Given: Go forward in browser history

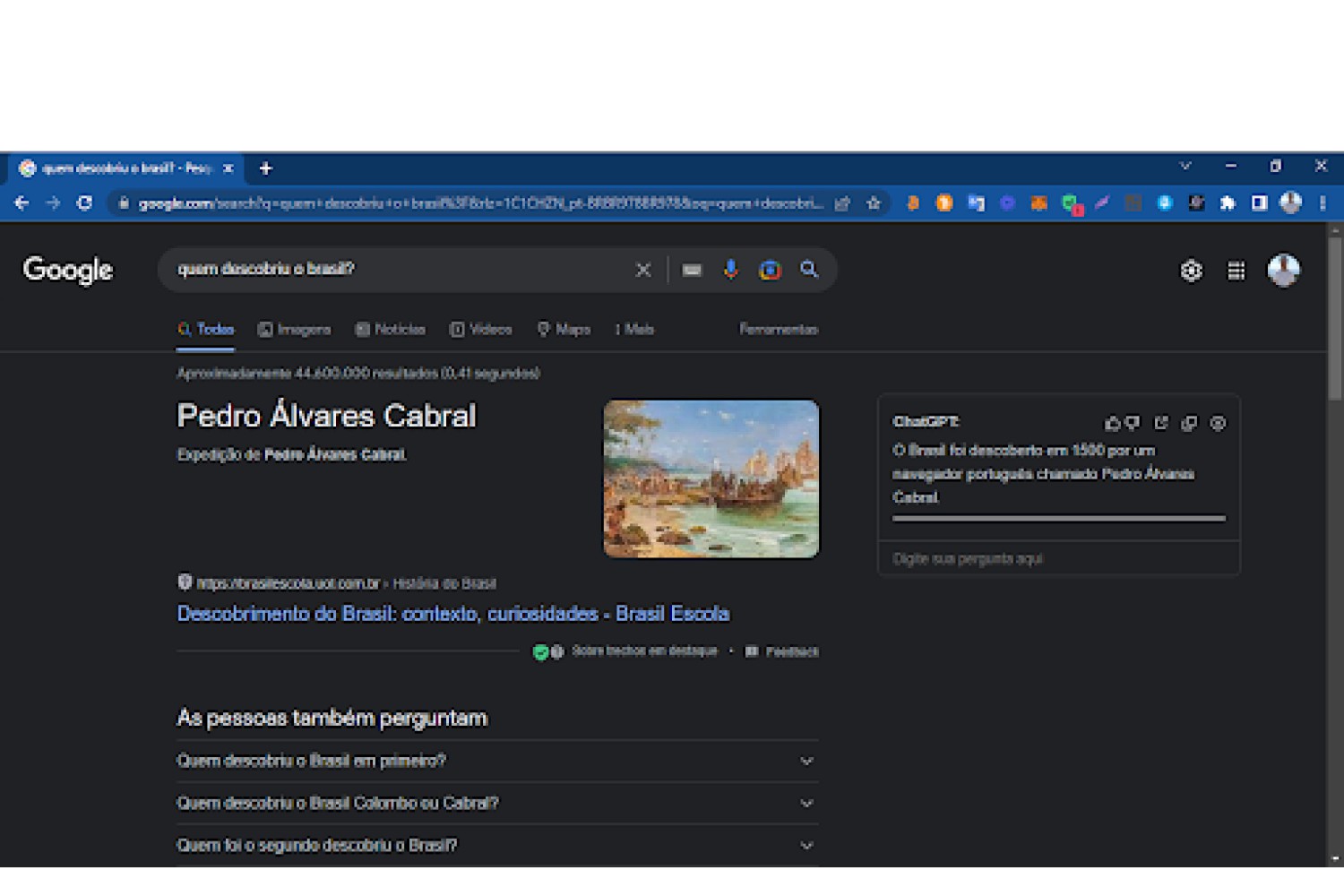Looking at the screenshot, I should click(53, 203).
